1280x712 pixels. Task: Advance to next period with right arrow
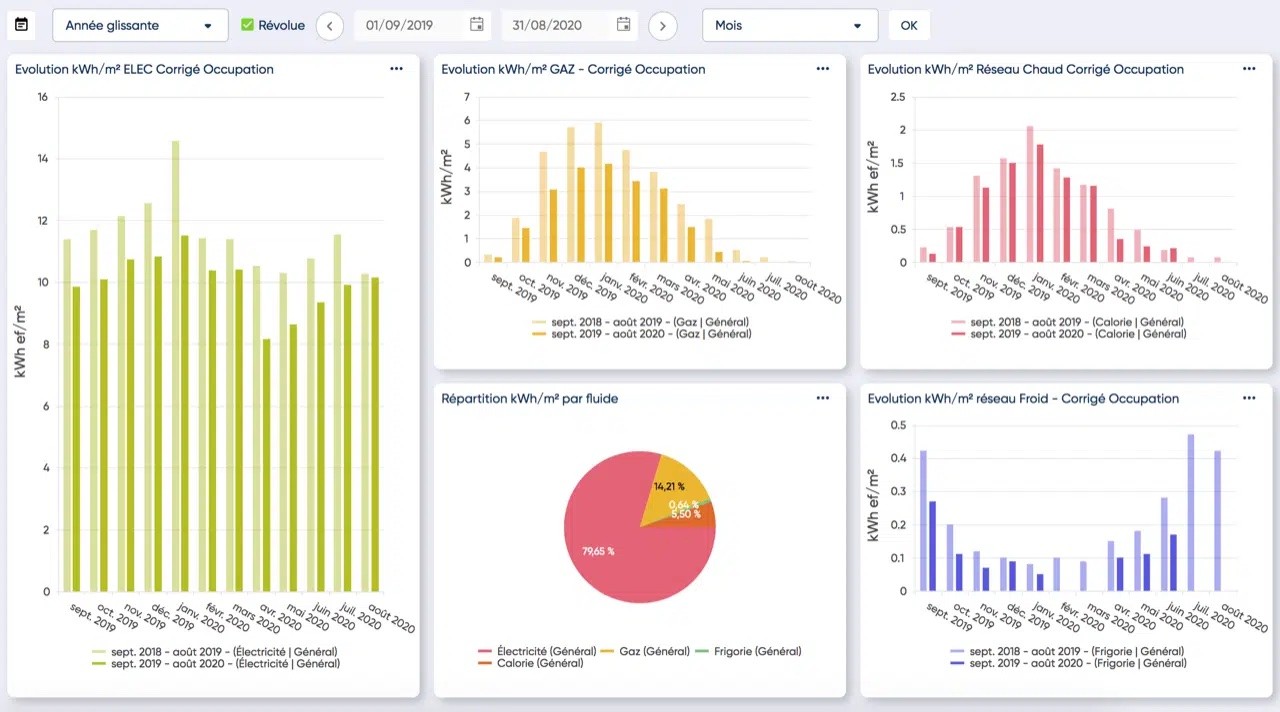pos(663,26)
